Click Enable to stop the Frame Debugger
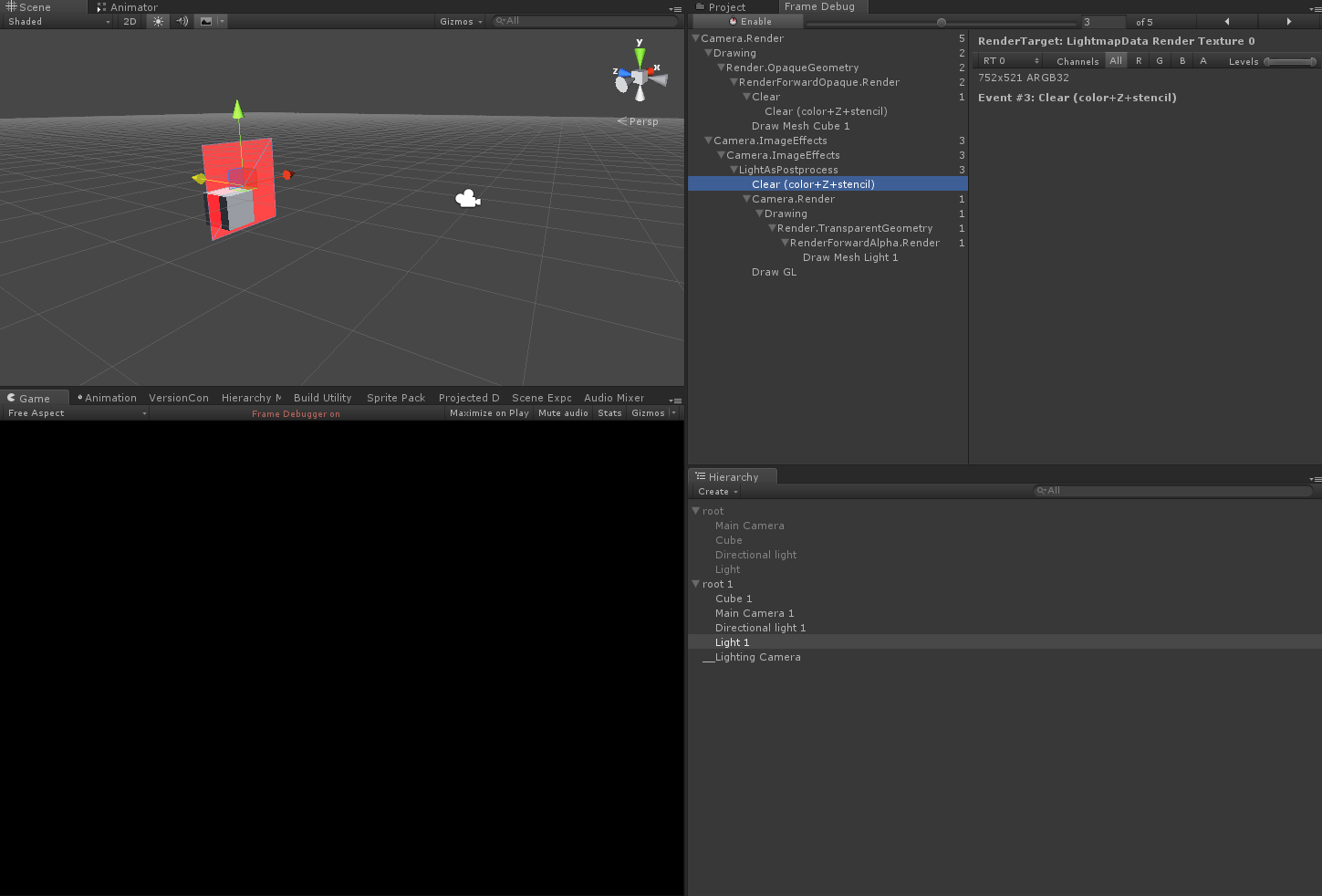The width and height of the screenshot is (1322, 896). [x=746, y=20]
